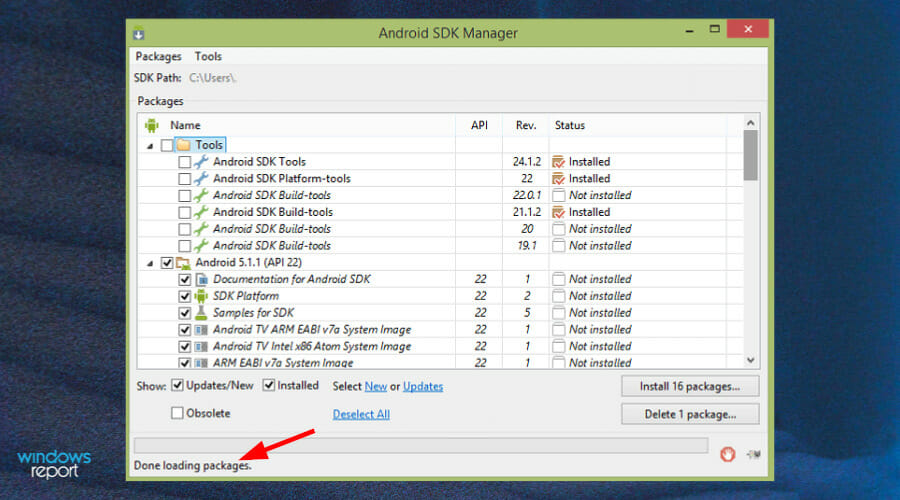
Task: Click flask icon beside Samples for SDK
Action: point(201,313)
